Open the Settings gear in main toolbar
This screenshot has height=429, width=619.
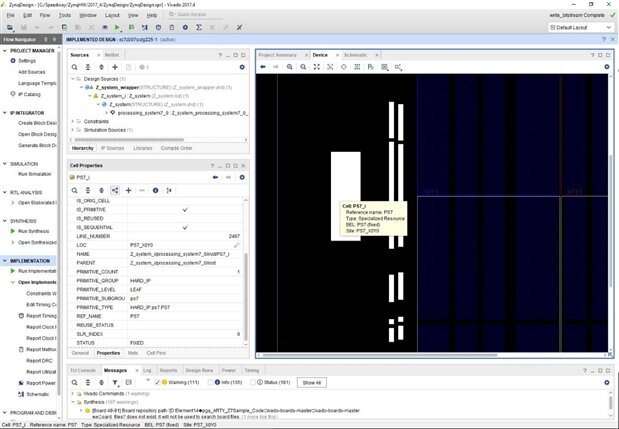click(x=185, y=27)
